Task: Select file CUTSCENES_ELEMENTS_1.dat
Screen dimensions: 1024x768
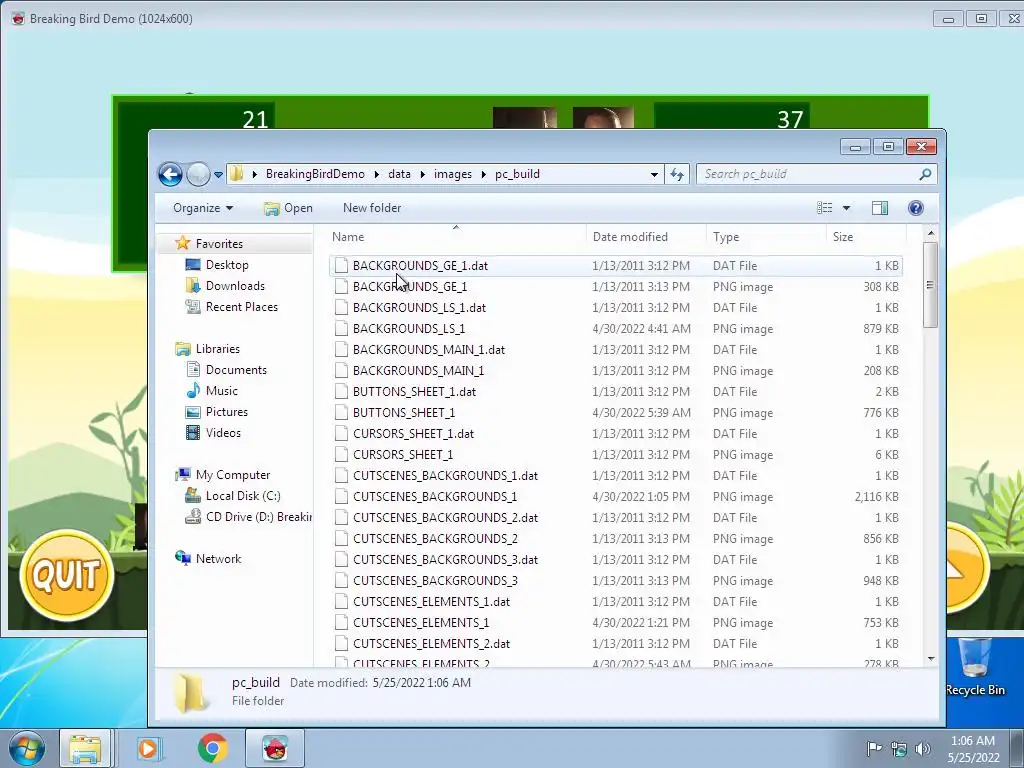Action: (x=431, y=601)
